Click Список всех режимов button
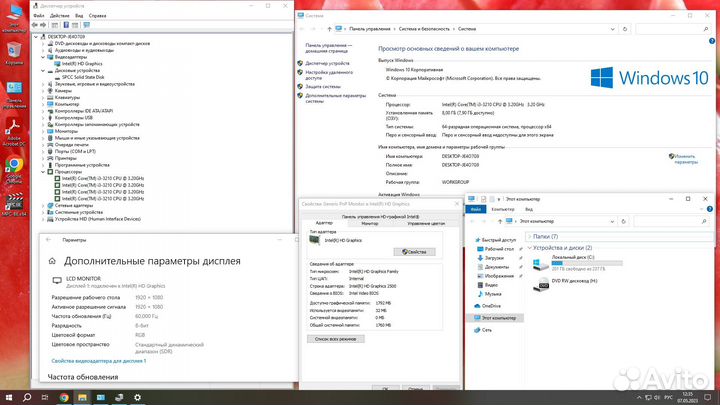720x405 pixels. coord(336,339)
